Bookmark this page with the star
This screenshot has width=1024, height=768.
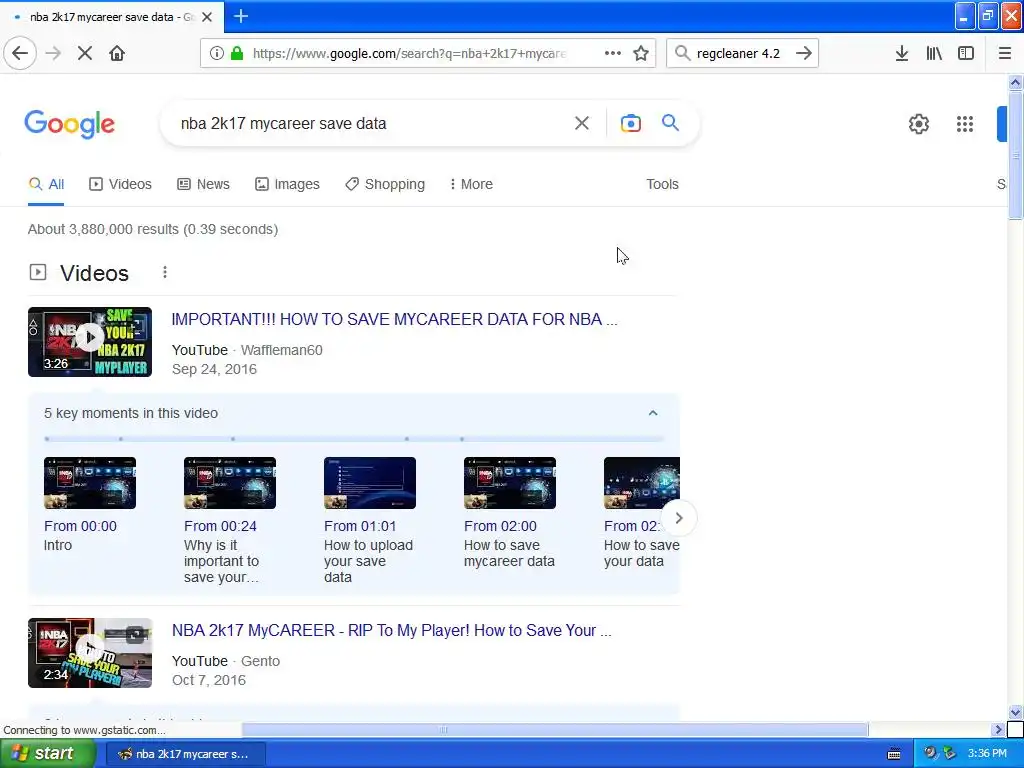(641, 53)
